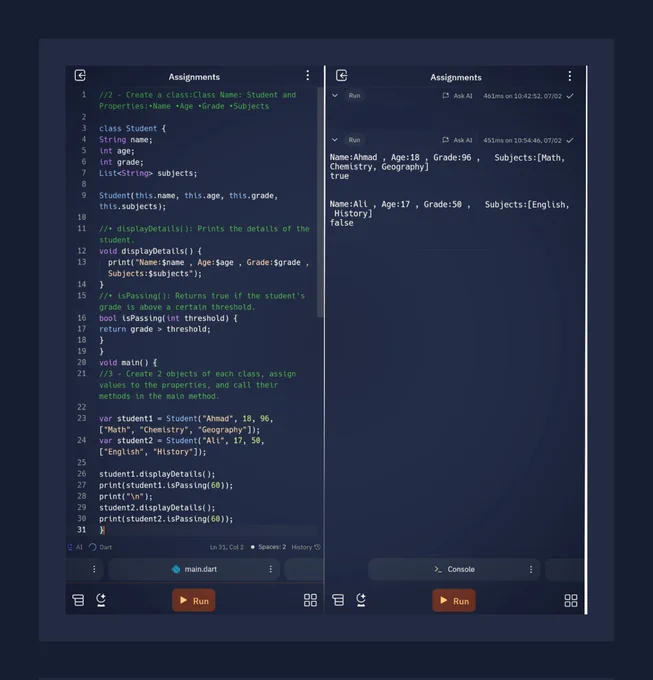Click the 'Name:Ali' console output line

[449, 209]
